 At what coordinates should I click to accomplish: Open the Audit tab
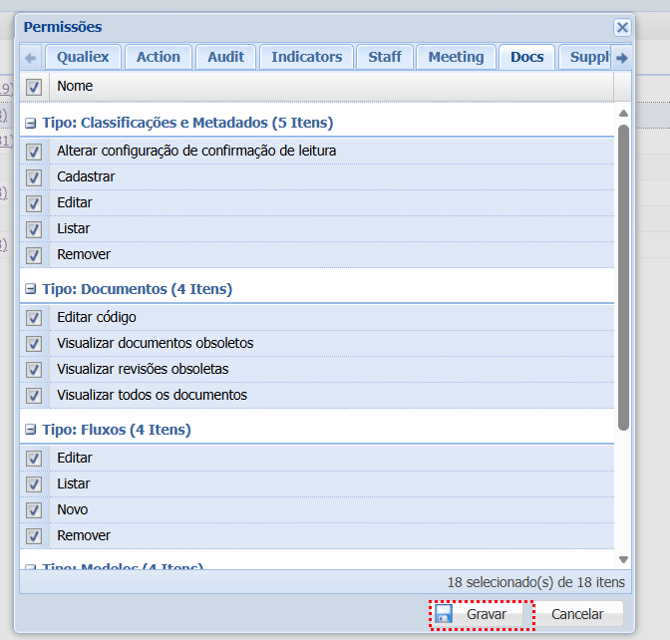tap(225, 57)
